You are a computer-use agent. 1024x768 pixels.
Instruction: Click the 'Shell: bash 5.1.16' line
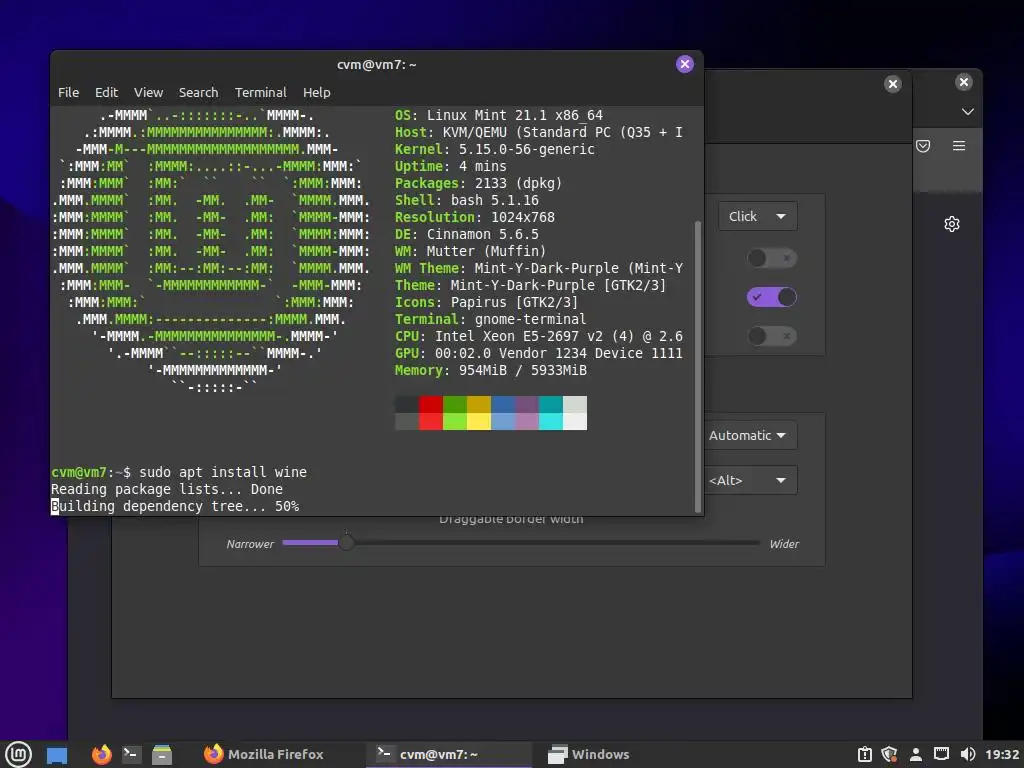(466, 200)
